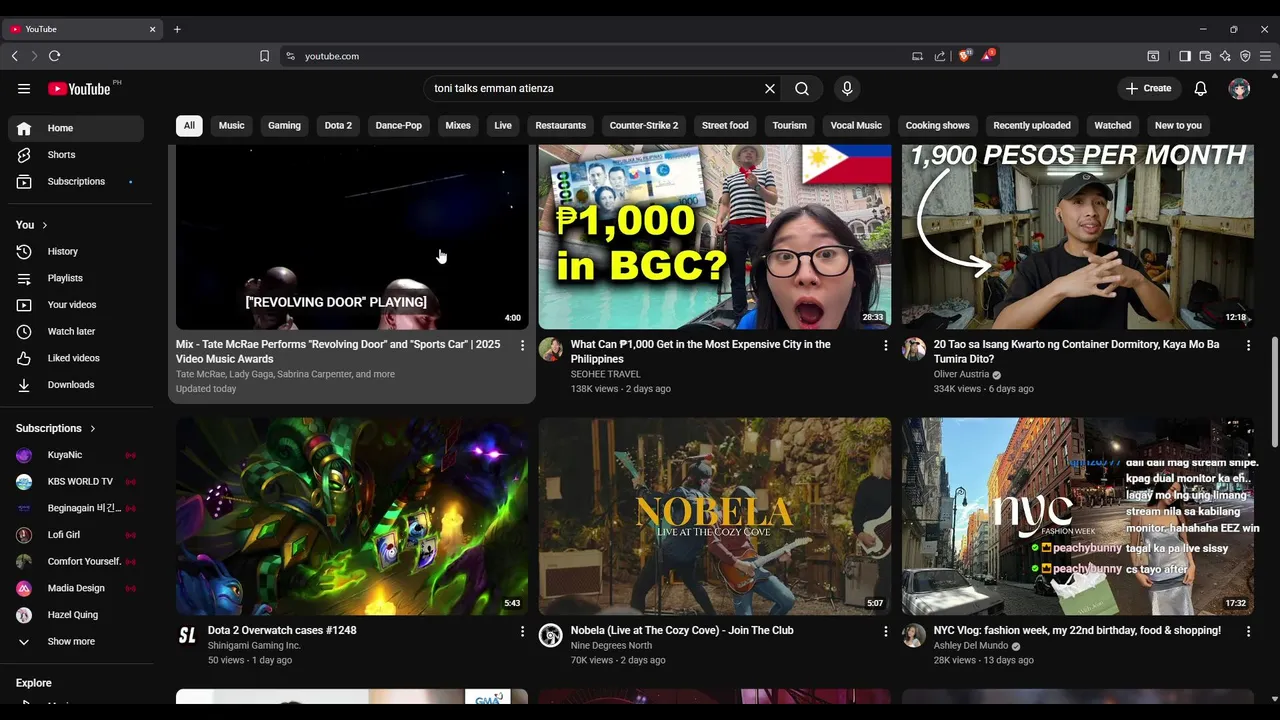The height and width of the screenshot is (720, 1280).
Task: Go to Home in the sidebar
Action: tap(76, 128)
